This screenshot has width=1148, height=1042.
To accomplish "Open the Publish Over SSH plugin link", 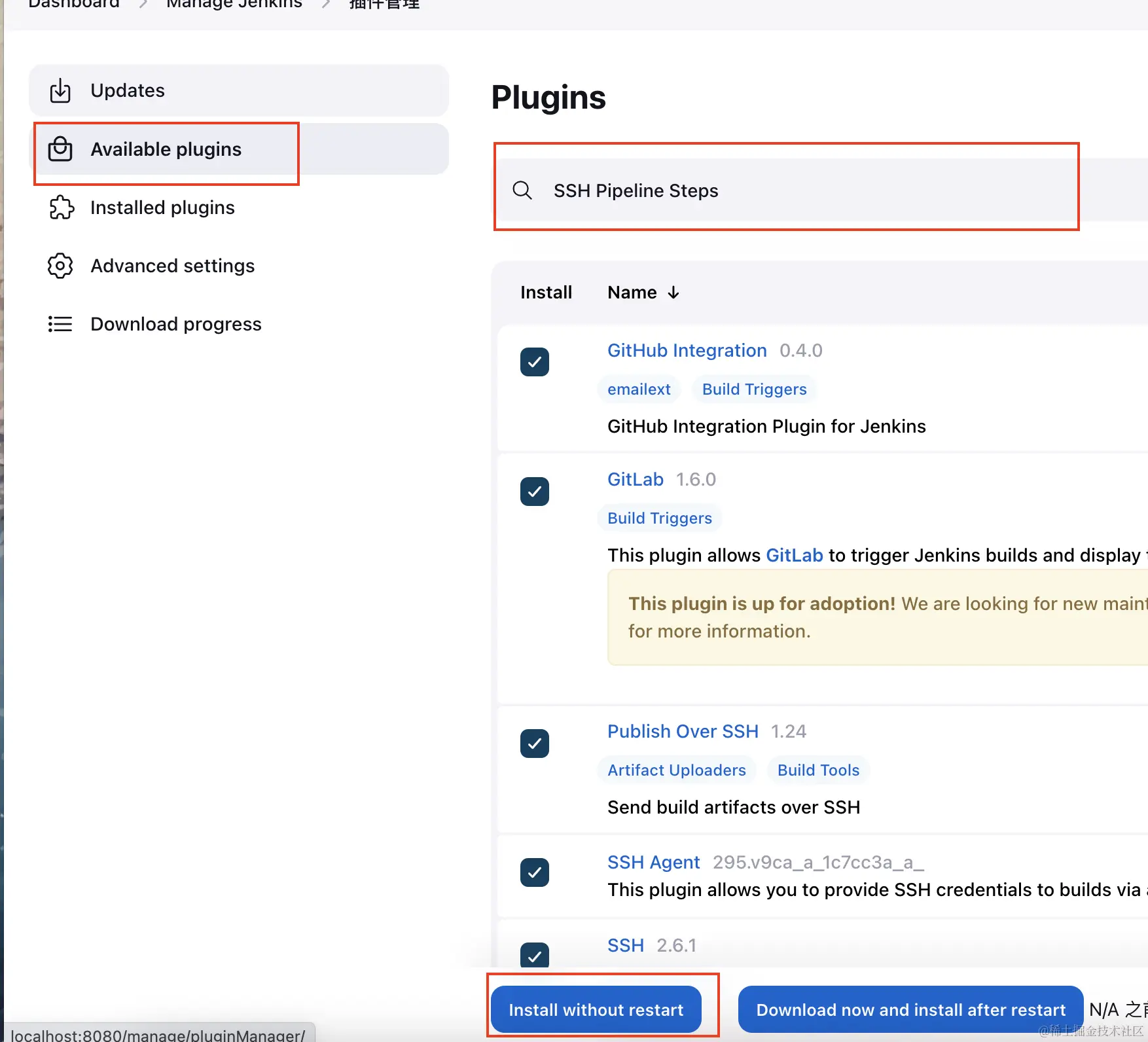I will pyautogui.click(x=683, y=730).
